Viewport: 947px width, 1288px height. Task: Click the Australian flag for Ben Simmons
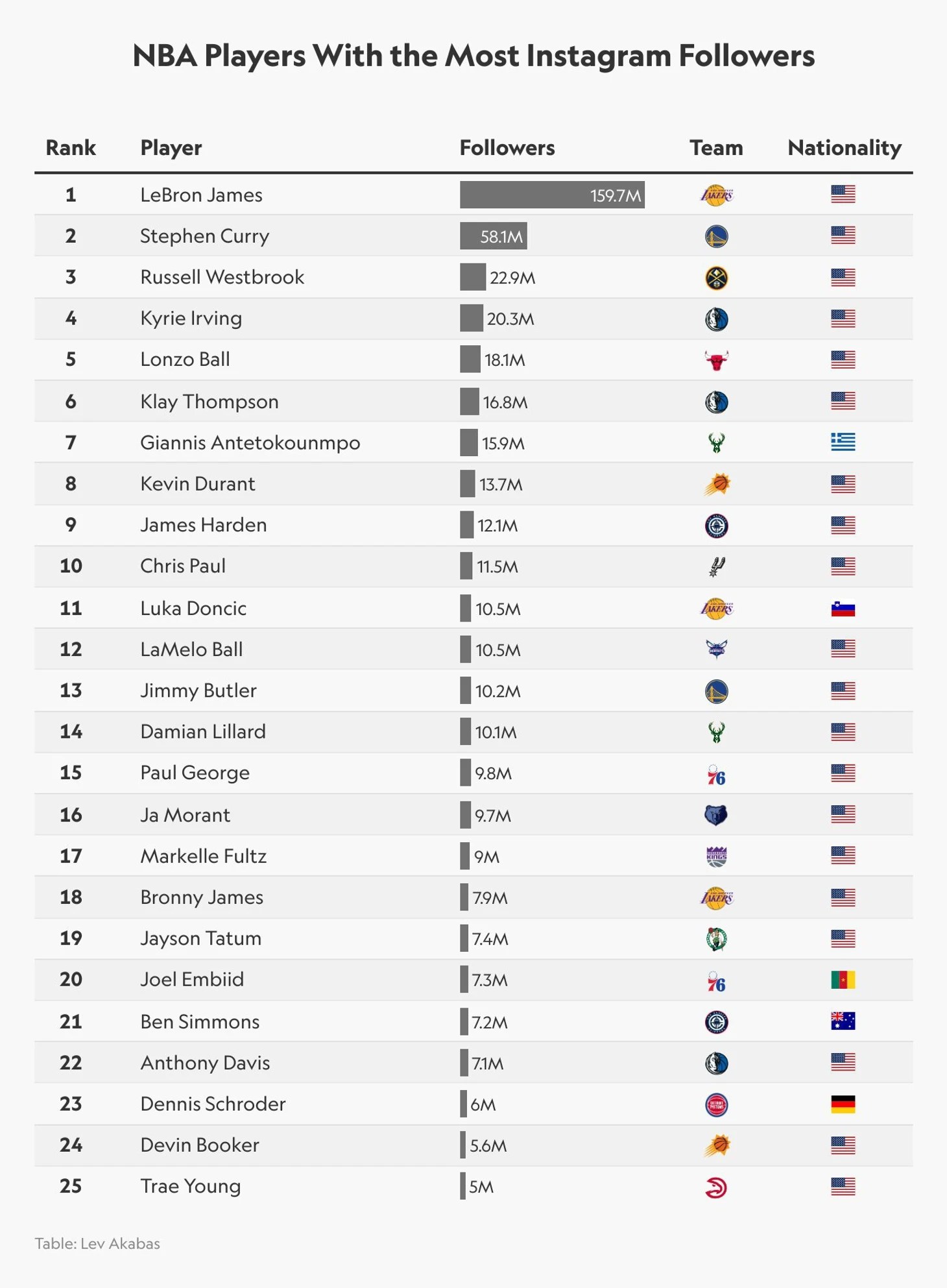tap(843, 1021)
